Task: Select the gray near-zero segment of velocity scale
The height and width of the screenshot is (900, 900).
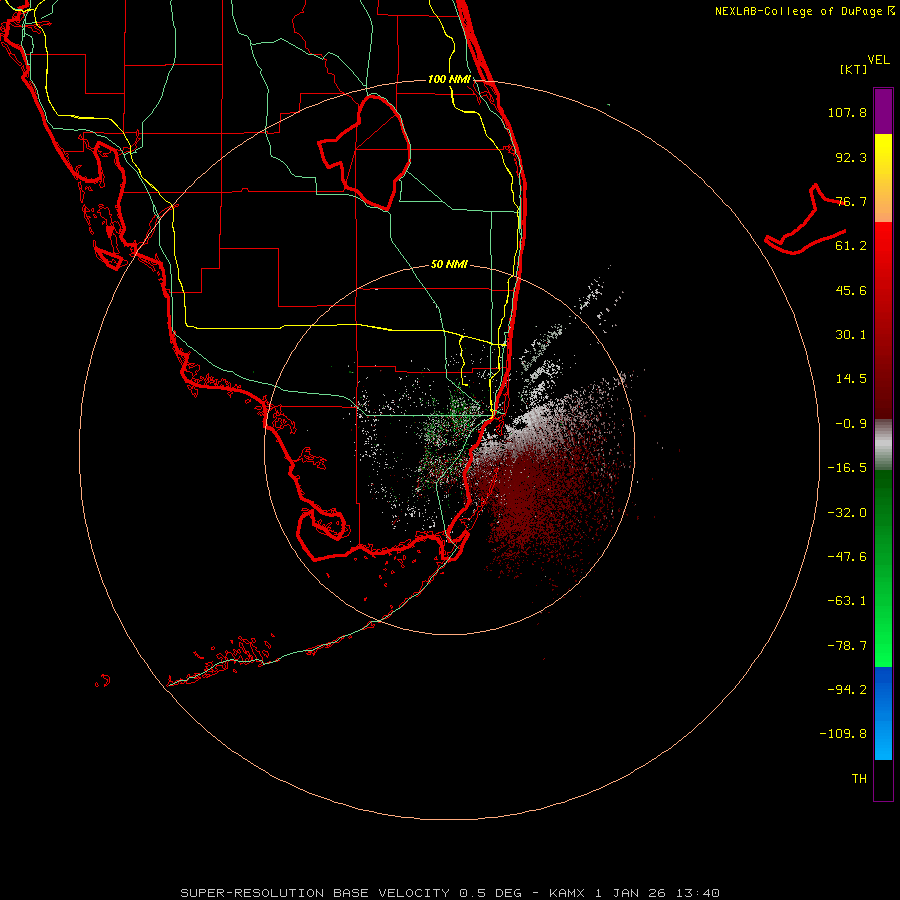Action: (x=883, y=445)
